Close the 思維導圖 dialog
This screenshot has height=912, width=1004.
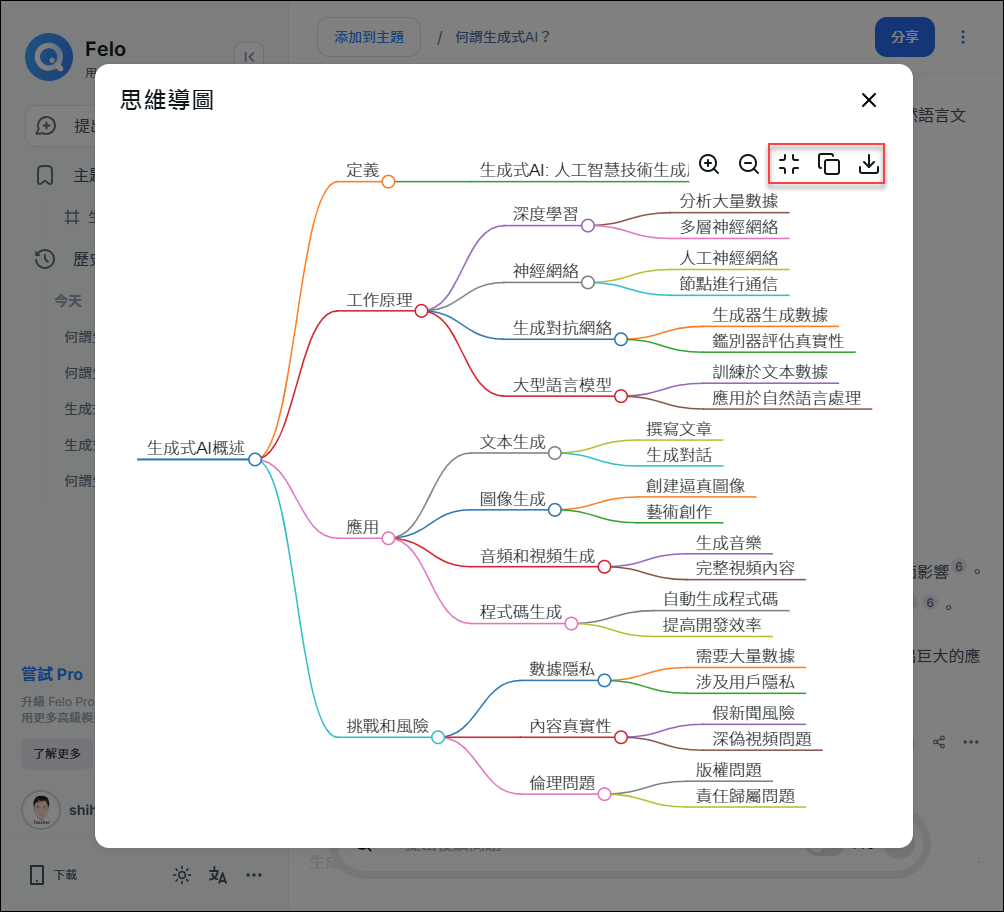click(x=868, y=100)
